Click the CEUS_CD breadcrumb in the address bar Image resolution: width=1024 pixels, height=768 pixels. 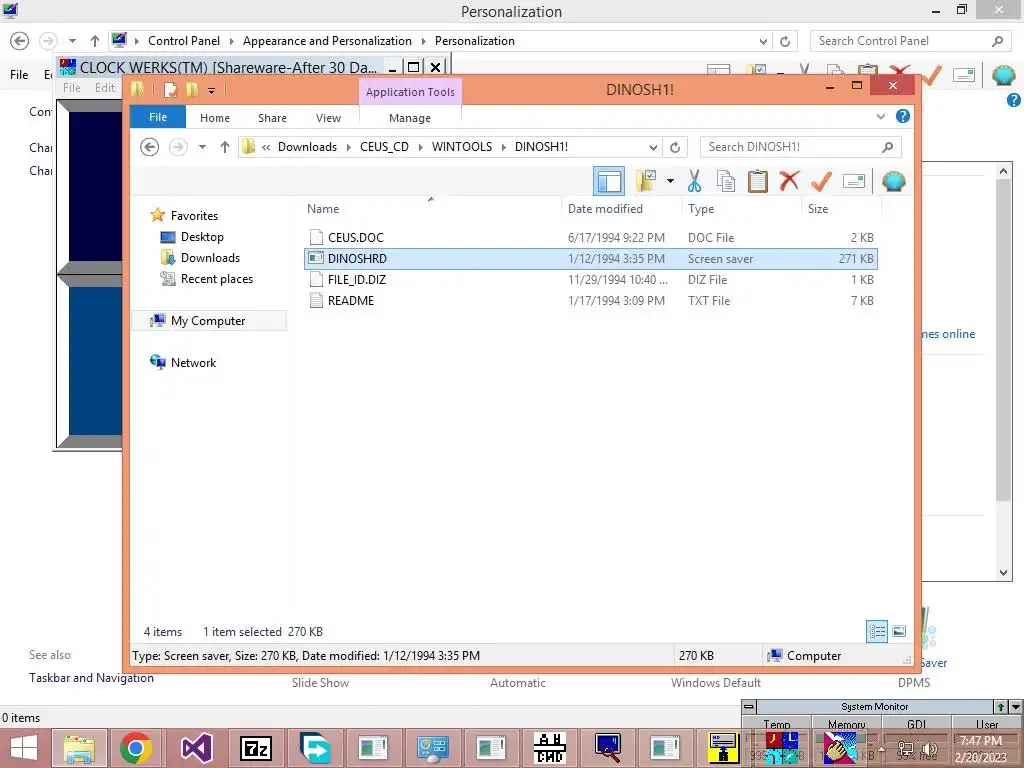384,147
